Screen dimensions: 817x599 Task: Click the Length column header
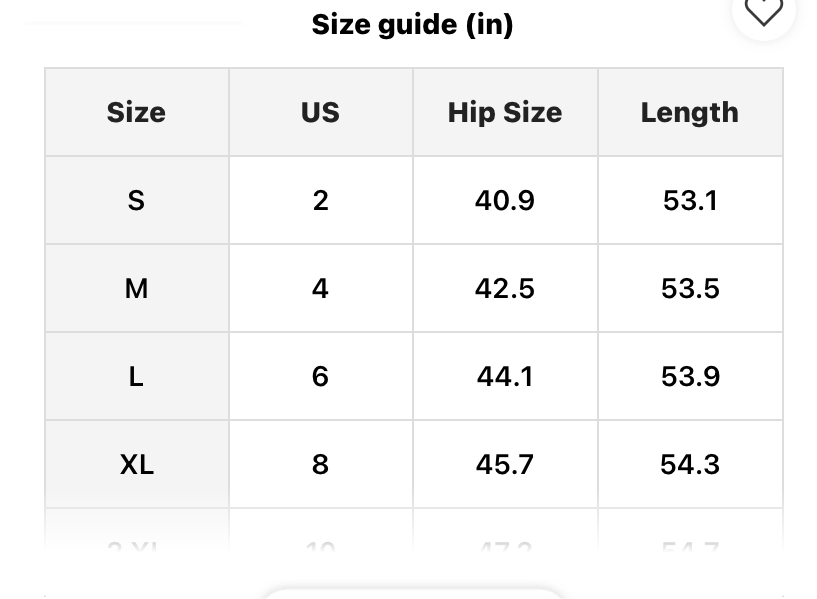[x=690, y=112]
